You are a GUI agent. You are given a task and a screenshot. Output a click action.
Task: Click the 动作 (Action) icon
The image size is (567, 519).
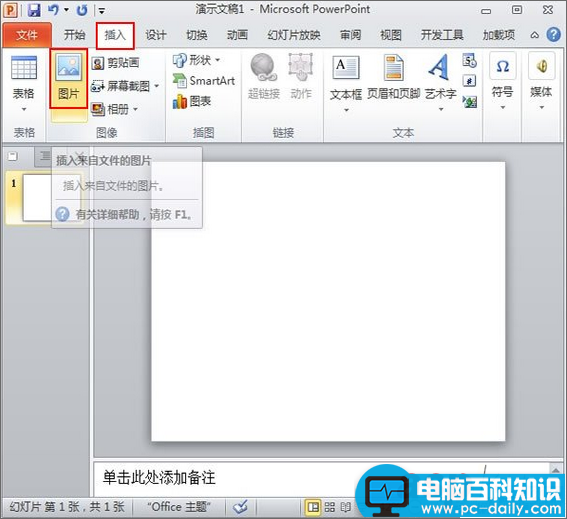tap(300, 67)
